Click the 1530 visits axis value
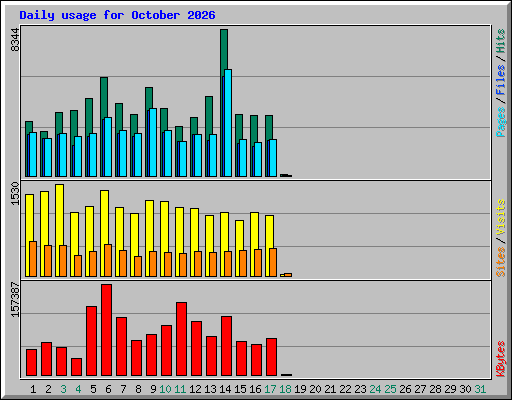 [15, 193]
